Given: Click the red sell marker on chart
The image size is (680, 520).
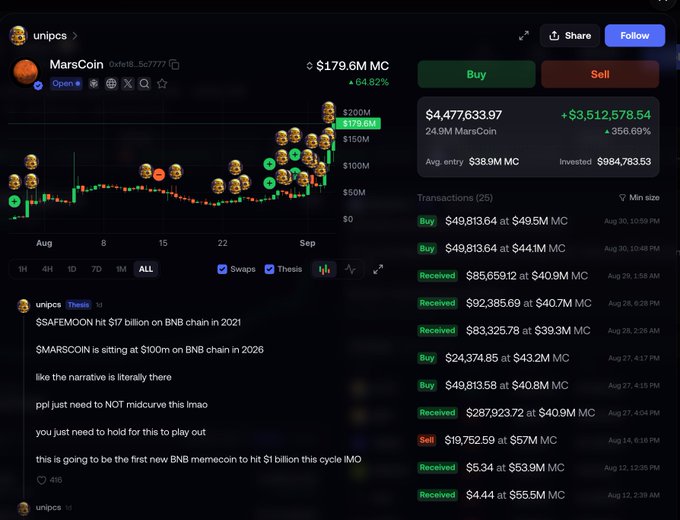Looking at the screenshot, I should click(x=159, y=175).
